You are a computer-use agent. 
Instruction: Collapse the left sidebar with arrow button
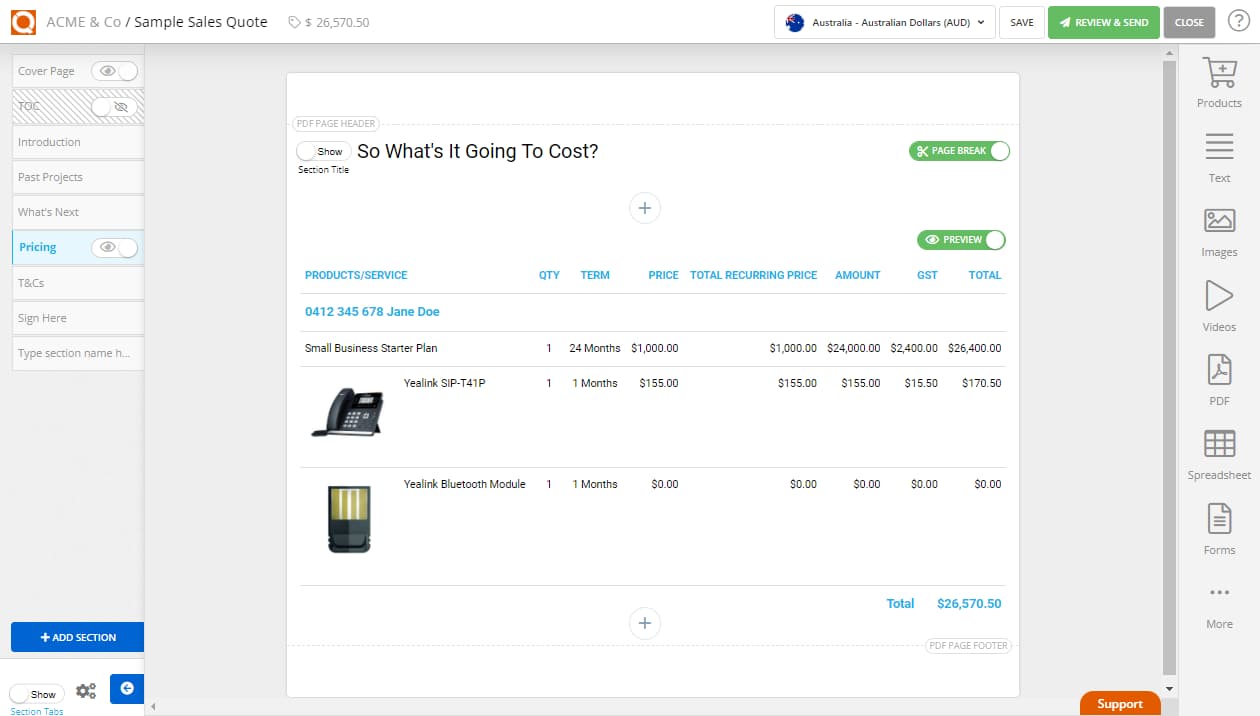pyautogui.click(x=127, y=688)
